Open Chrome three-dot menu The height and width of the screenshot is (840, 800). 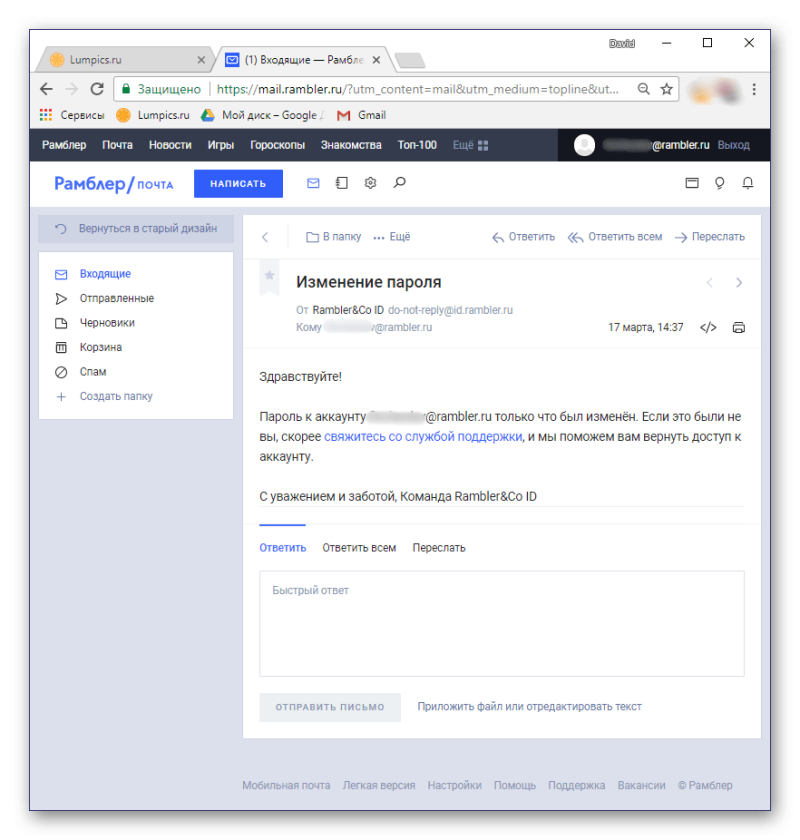(x=754, y=89)
